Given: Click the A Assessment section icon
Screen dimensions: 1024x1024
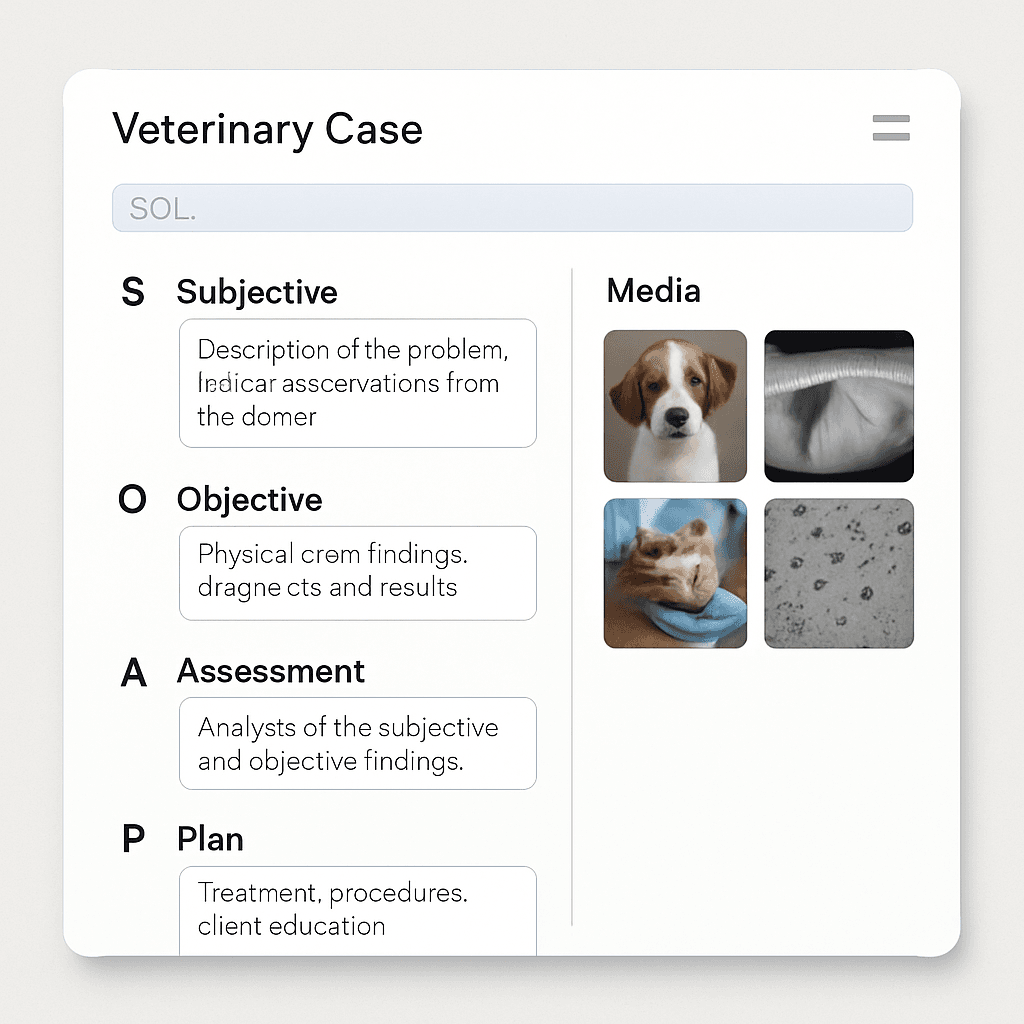Looking at the screenshot, I should click(x=132, y=673).
